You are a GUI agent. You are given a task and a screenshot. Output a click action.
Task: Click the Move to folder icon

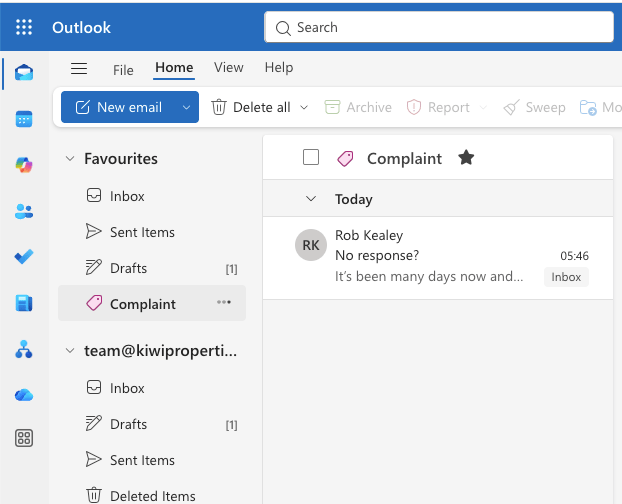588,107
